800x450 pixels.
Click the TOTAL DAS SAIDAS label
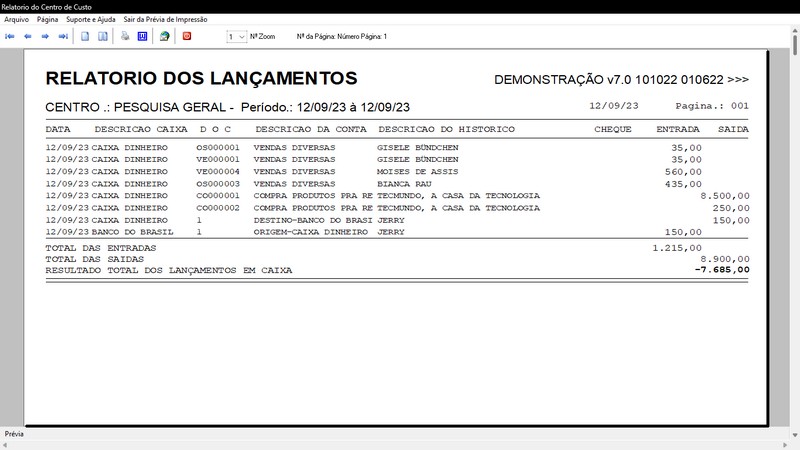[x=95, y=259]
